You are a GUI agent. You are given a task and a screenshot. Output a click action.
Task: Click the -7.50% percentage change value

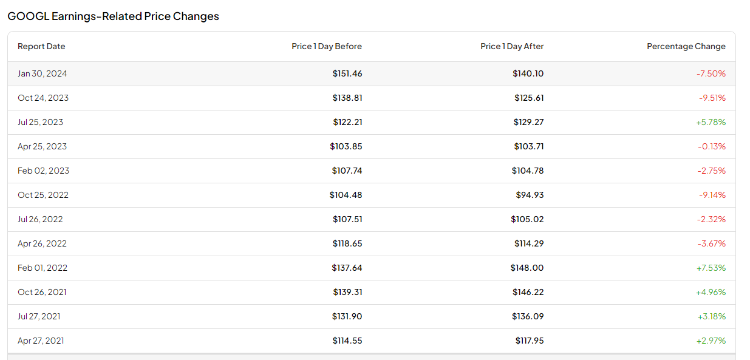(711, 74)
